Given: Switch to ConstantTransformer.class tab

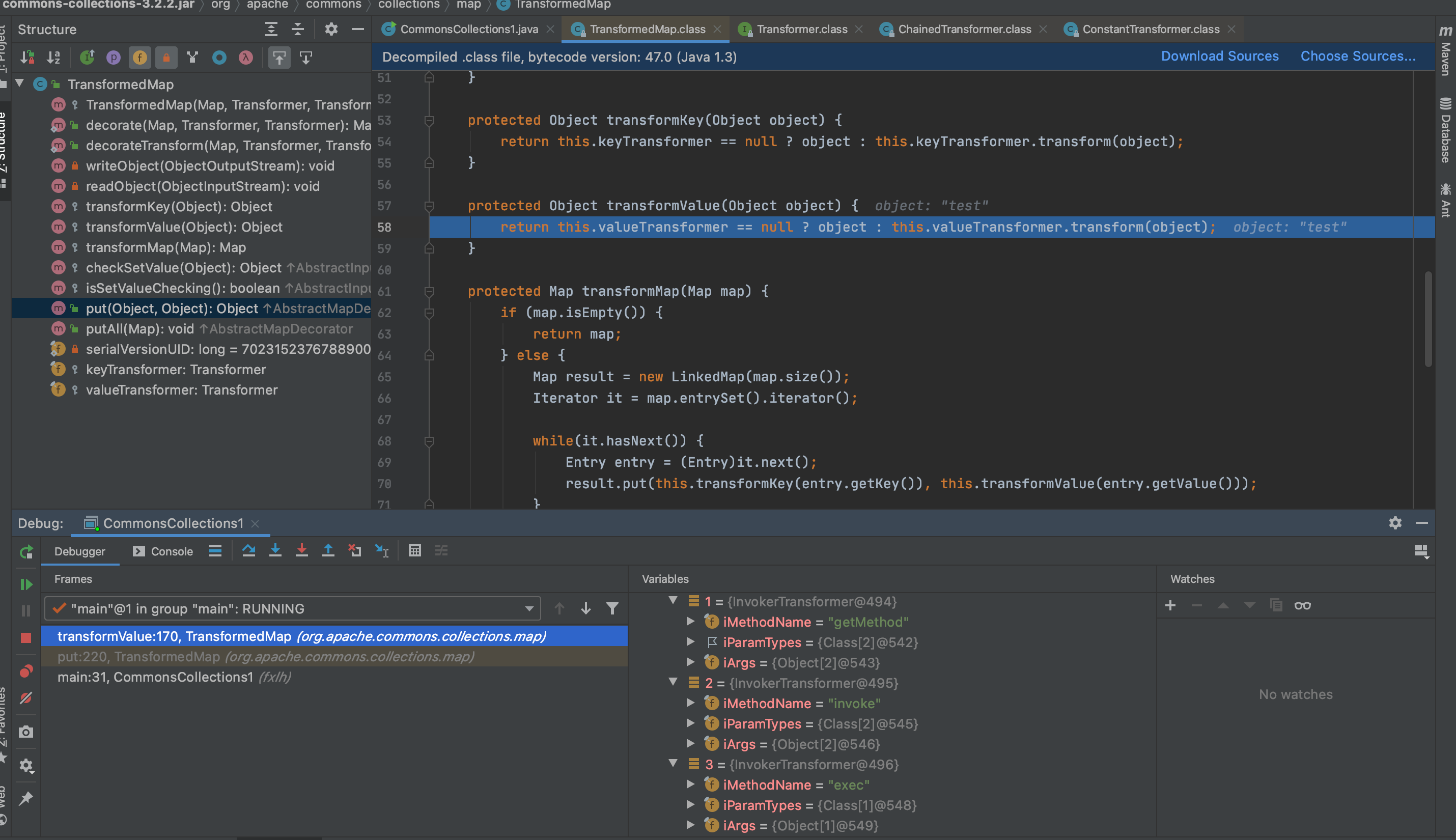Looking at the screenshot, I should [x=1150, y=29].
